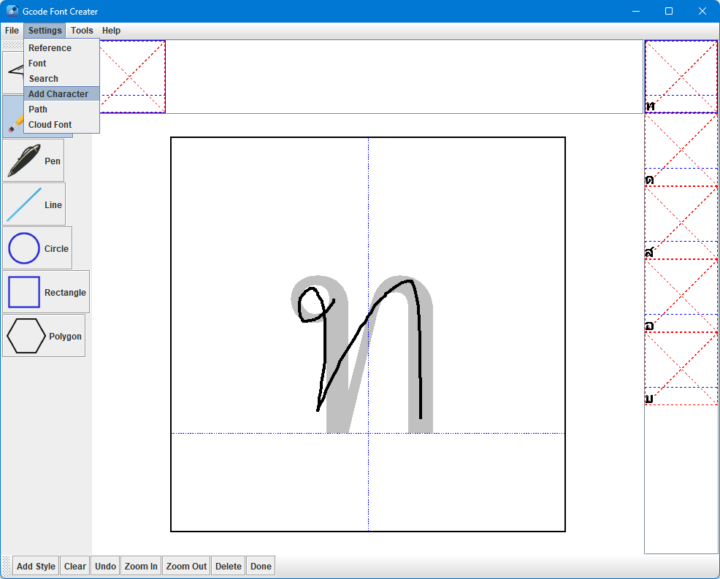Click Zoom In button

point(141,566)
